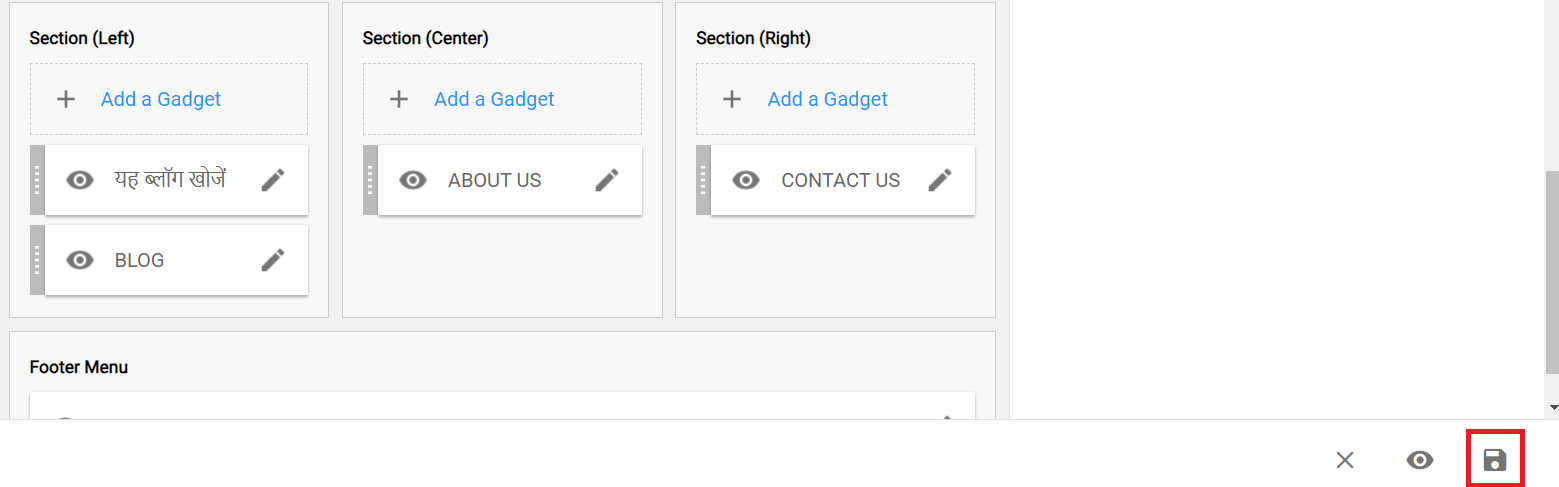The height and width of the screenshot is (487, 1559).
Task: Click the save floppy disk icon
Action: (x=1495, y=460)
